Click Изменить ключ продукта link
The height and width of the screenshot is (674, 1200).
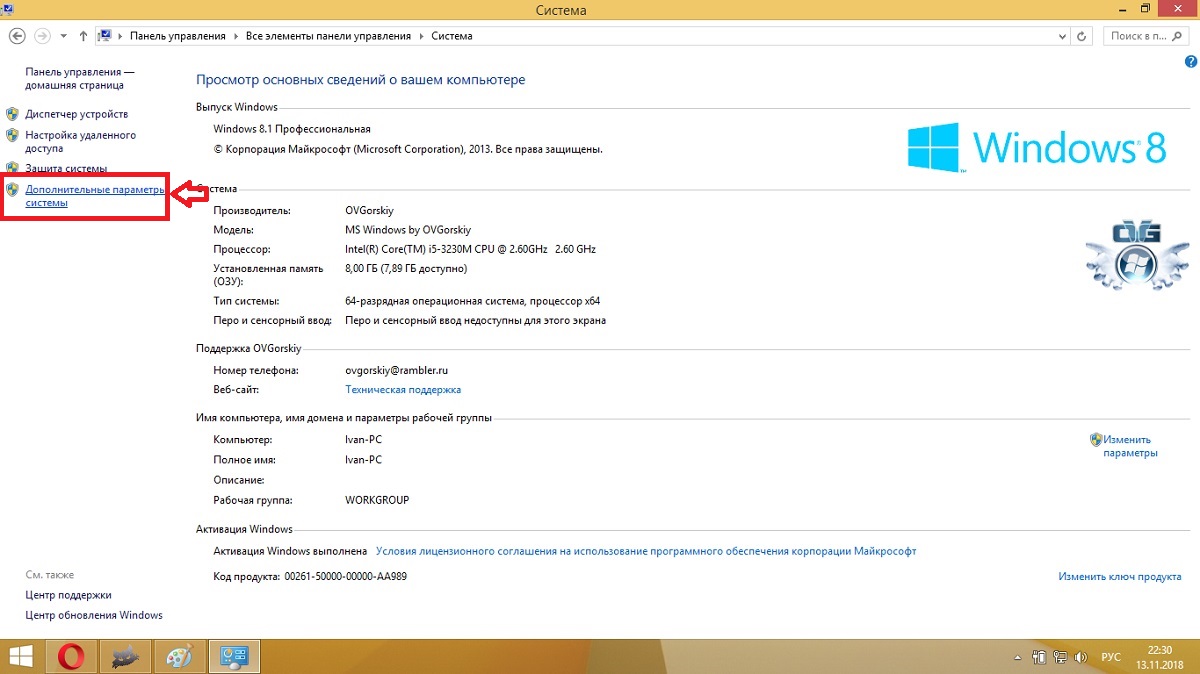[1120, 577]
